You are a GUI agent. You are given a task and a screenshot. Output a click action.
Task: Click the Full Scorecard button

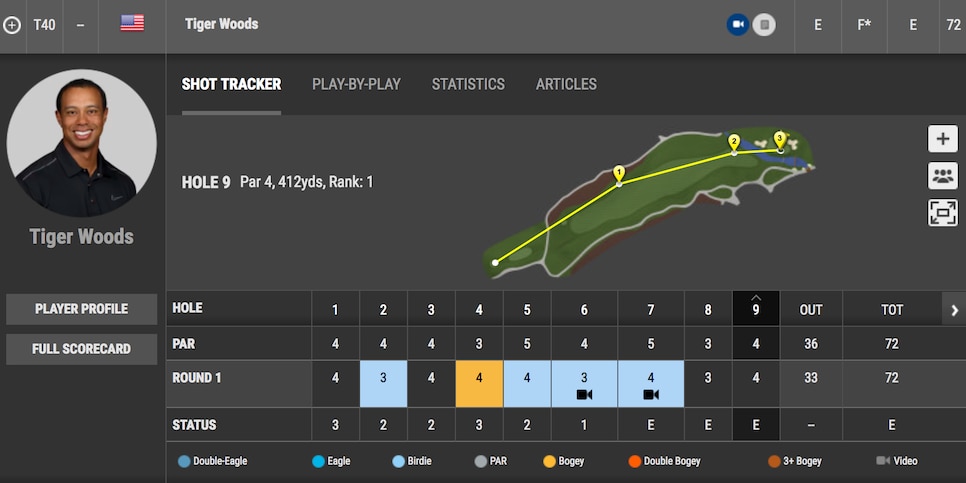81,349
